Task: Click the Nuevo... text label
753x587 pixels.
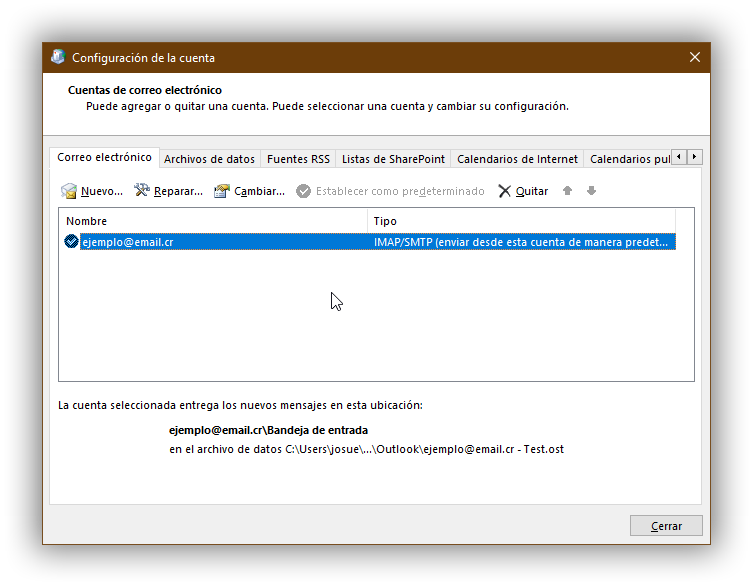Action: click(x=102, y=191)
